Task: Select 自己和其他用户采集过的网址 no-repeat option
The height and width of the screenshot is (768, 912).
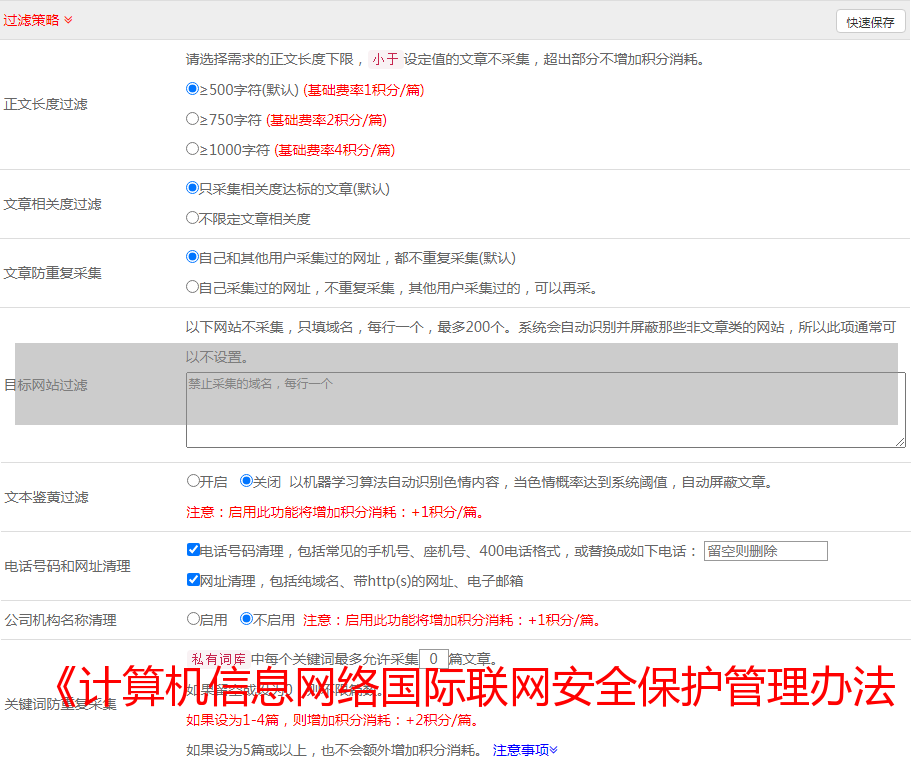Action: click(193, 257)
